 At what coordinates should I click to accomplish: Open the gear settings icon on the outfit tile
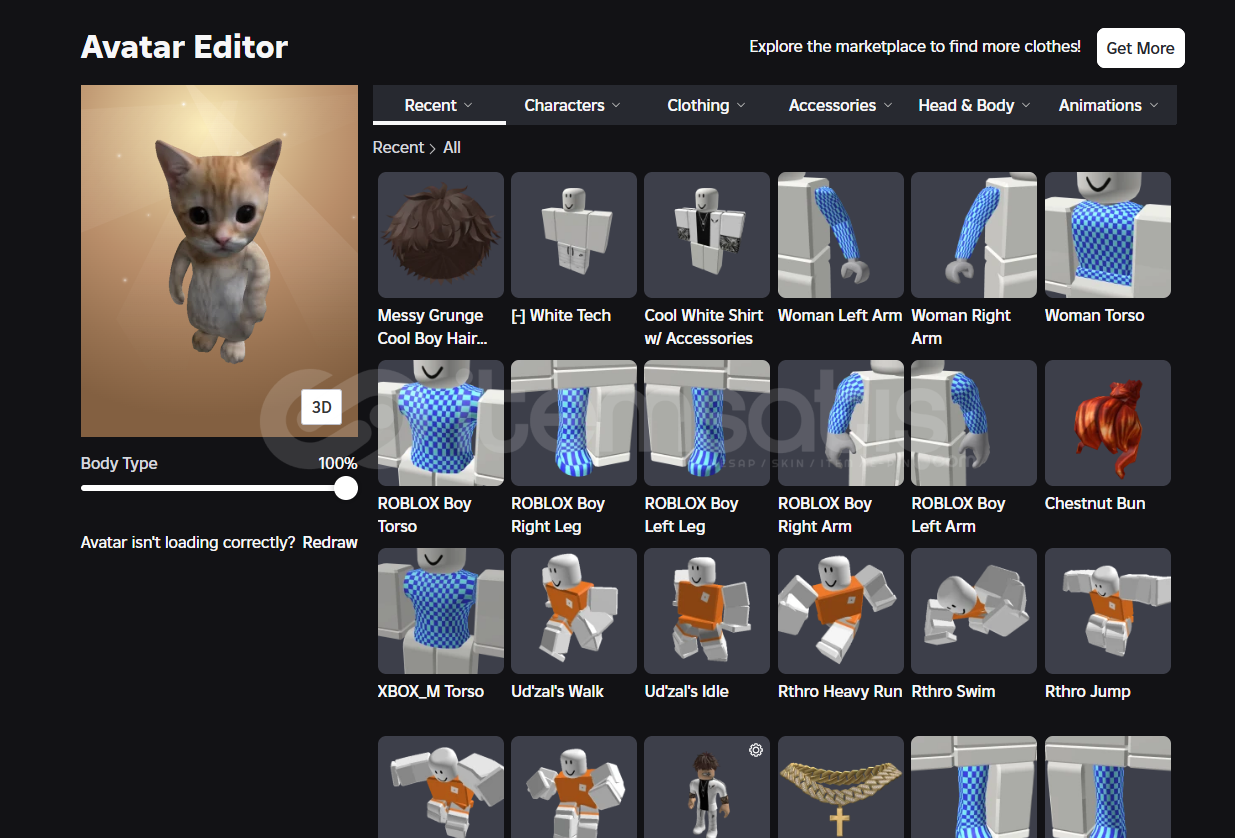(x=756, y=750)
